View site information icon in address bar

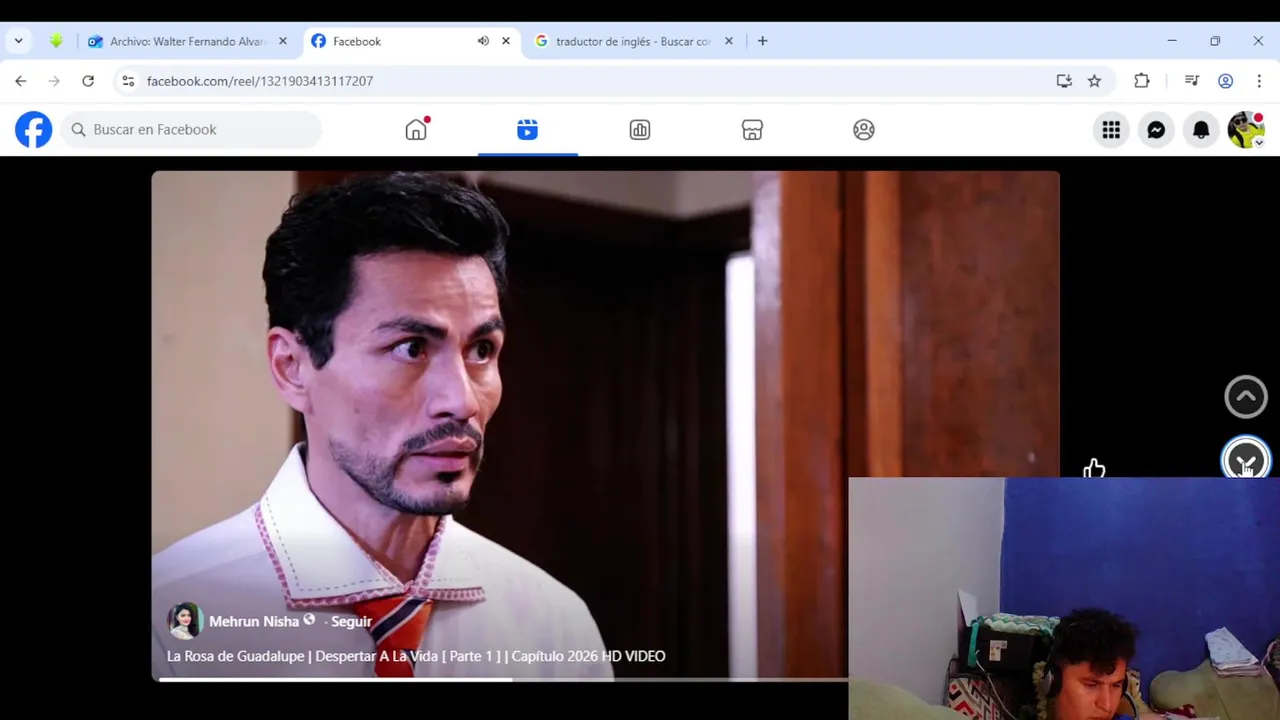(x=128, y=81)
